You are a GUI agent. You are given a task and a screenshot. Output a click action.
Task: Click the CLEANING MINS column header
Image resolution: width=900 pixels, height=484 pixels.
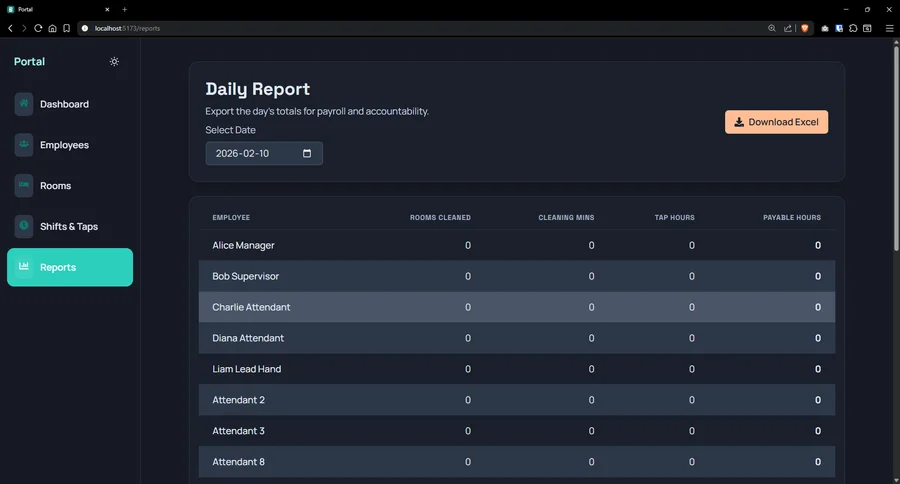[566, 218]
